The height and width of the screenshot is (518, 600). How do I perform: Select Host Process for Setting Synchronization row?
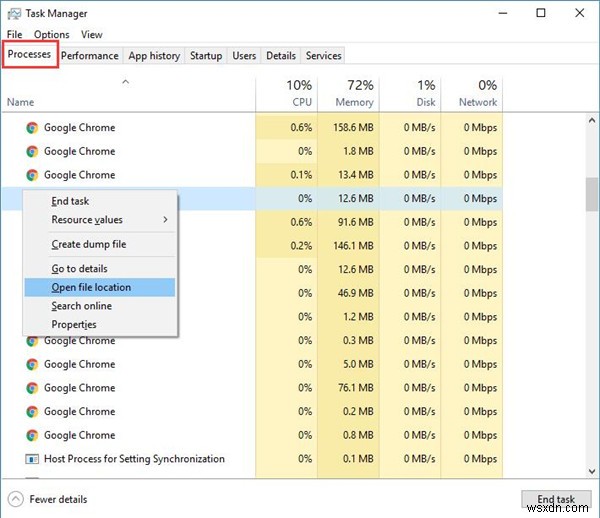[253, 459]
